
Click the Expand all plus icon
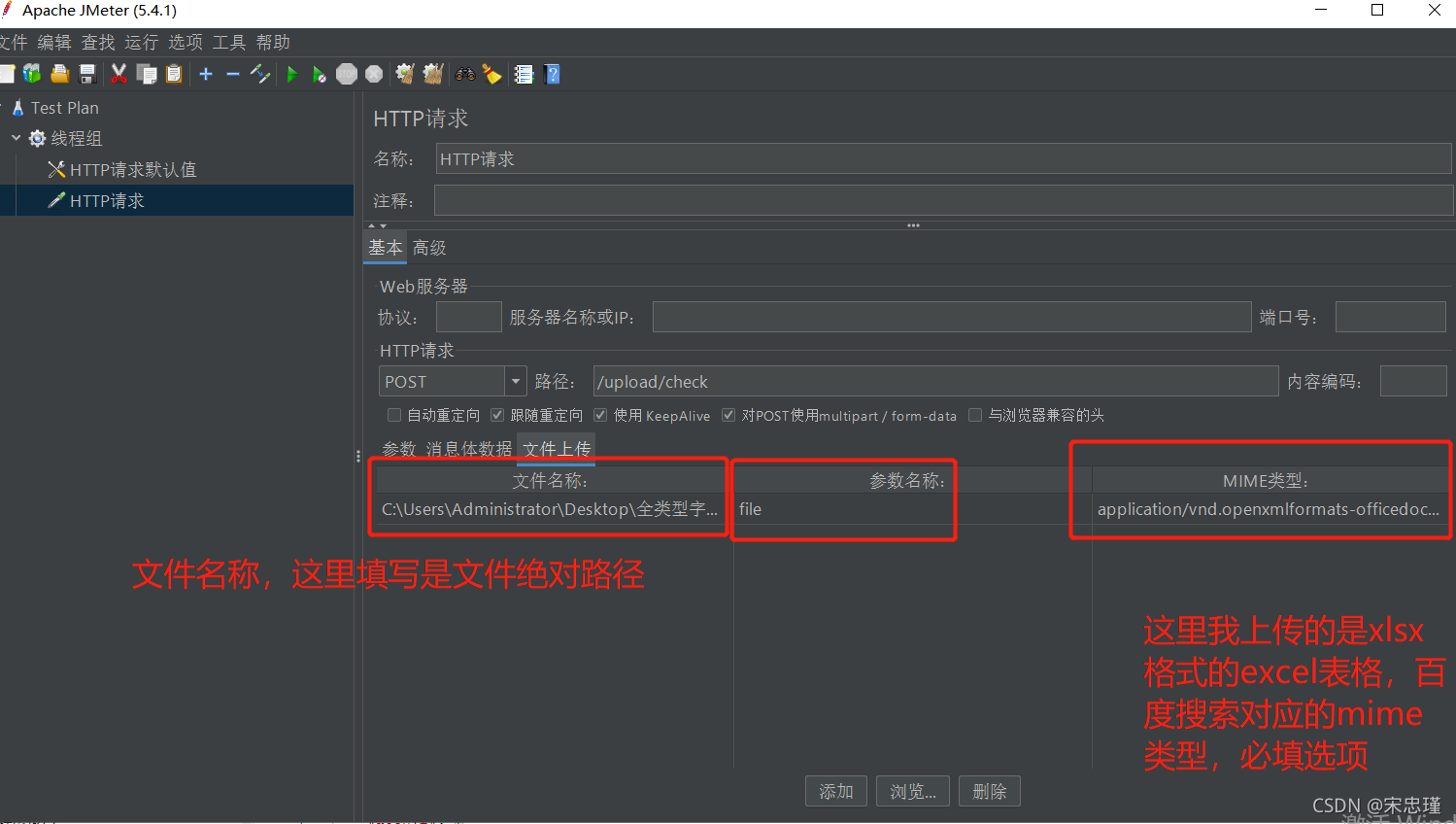(x=206, y=74)
